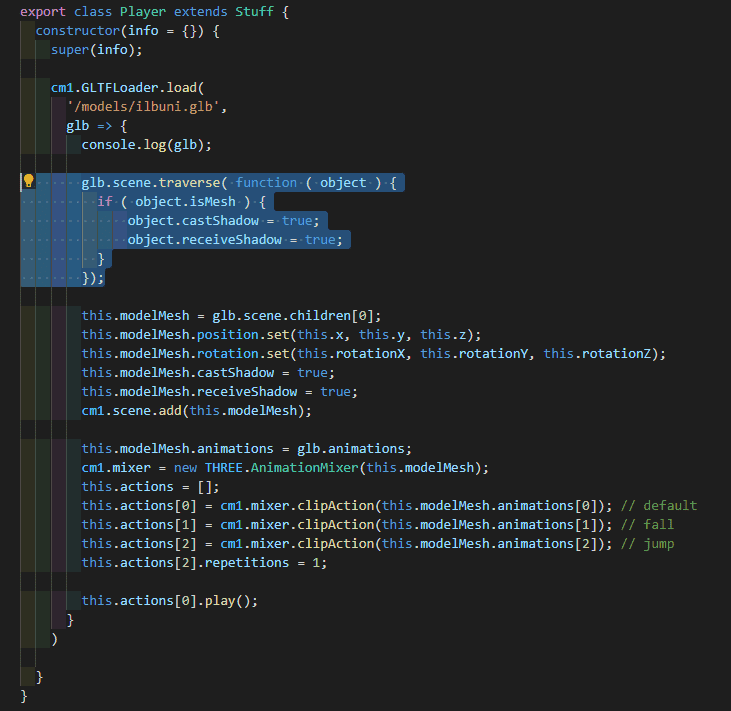This screenshot has width=731, height=711.
Task: Click the word 'Player' in class declaration
Action: click(143, 12)
